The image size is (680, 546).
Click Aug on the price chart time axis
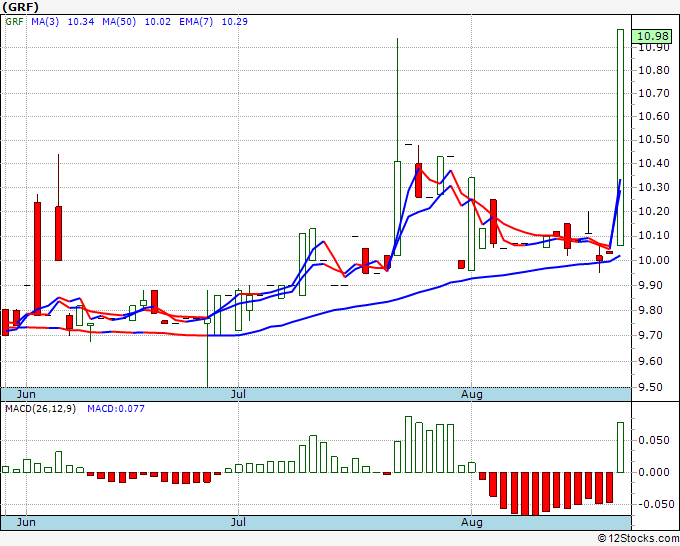pyautogui.click(x=471, y=394)
